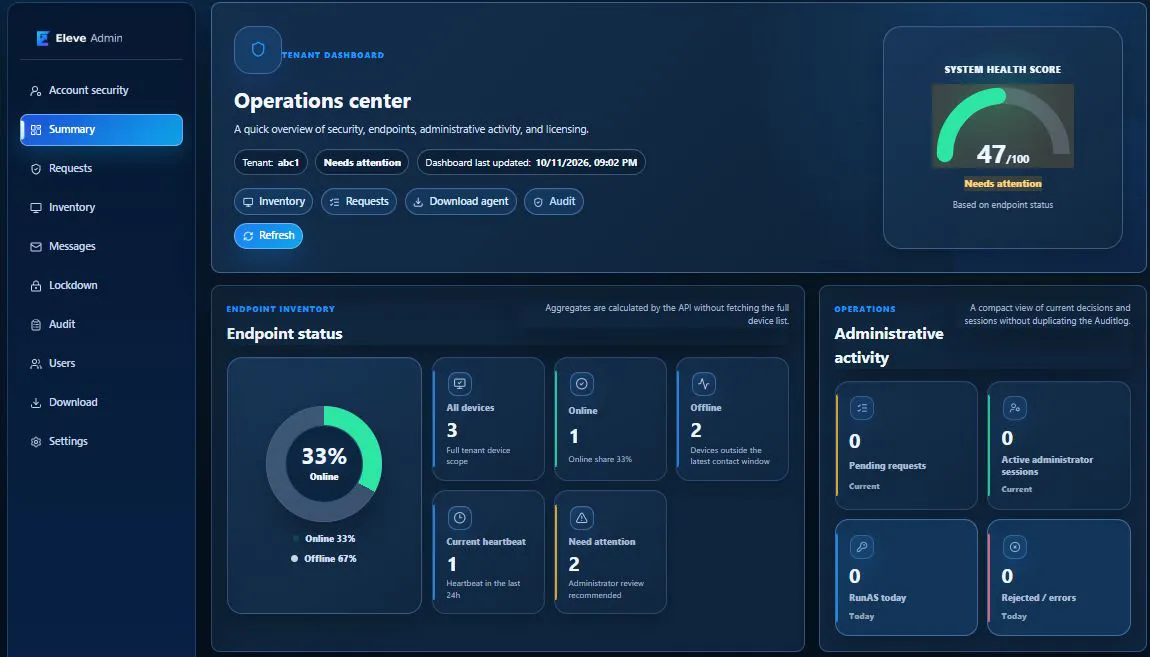This screenshot has width=1150, height=657.
Task: Click the Audit quick-action button
Action: point(554,202)
